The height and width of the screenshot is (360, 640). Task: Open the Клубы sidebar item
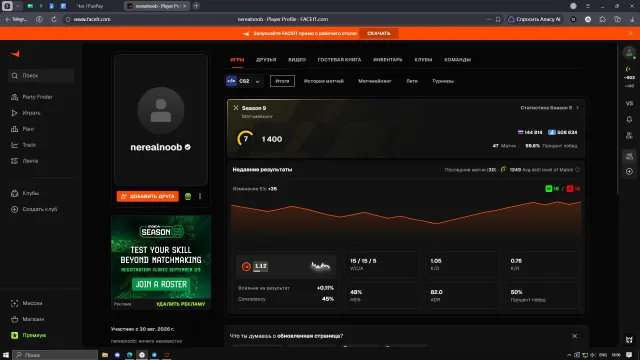25,193
